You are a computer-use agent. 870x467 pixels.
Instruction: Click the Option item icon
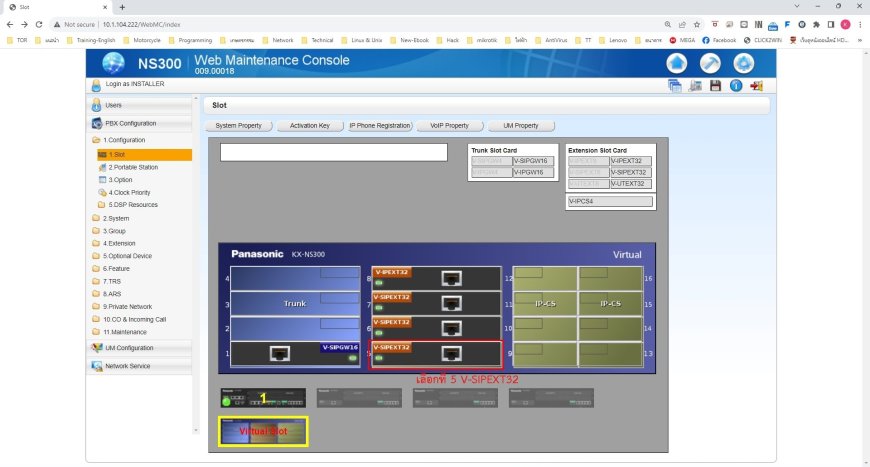tap(102, 180)
